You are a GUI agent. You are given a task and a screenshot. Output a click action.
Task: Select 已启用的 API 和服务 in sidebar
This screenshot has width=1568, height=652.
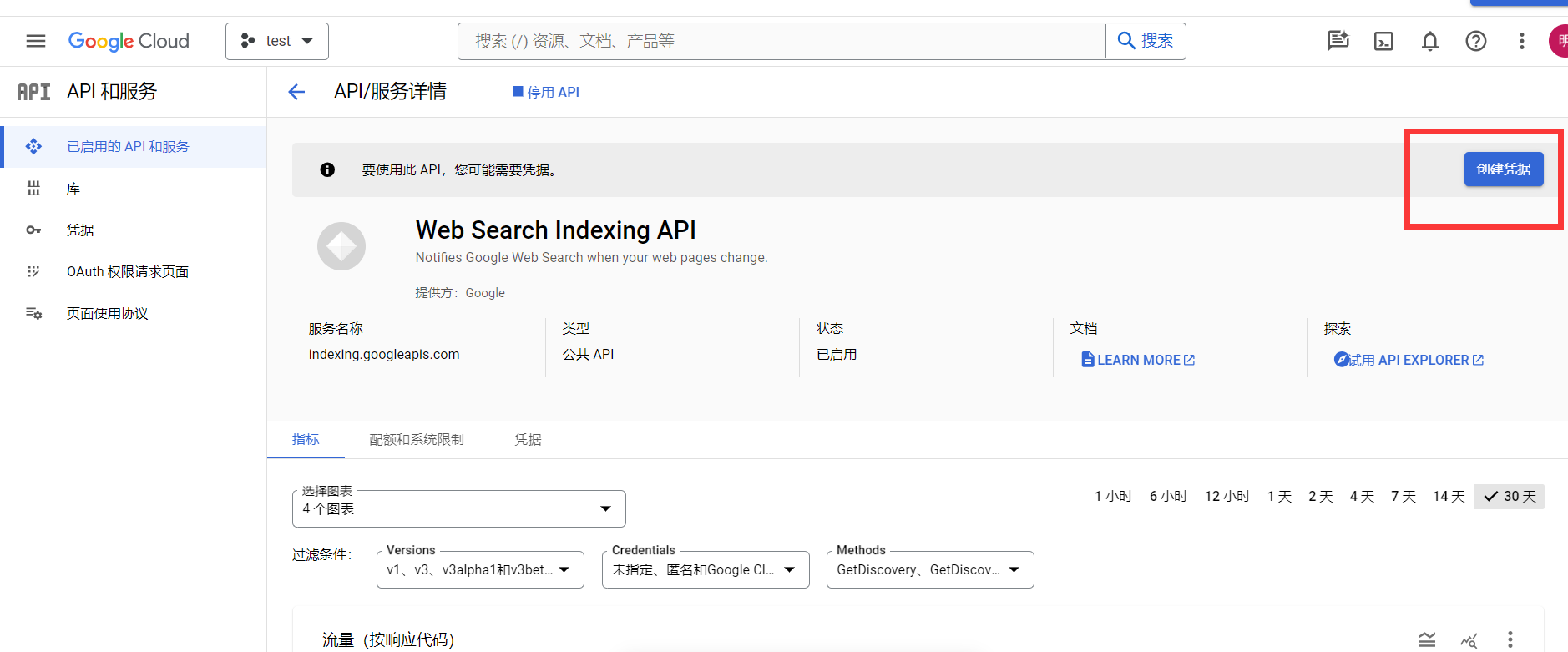134,147
